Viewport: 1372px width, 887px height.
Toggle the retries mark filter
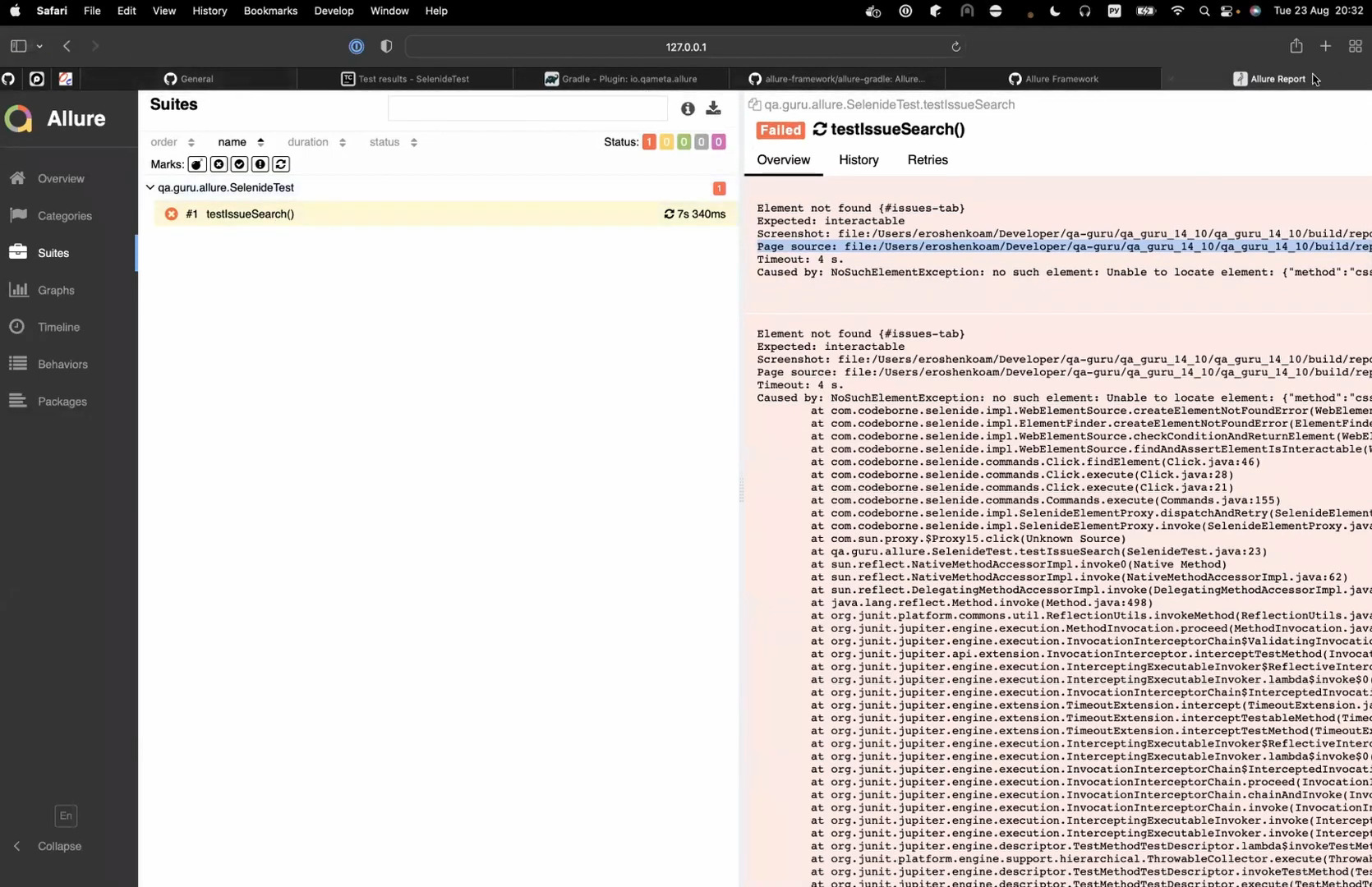pyautogui.click(x=280, y=163)
